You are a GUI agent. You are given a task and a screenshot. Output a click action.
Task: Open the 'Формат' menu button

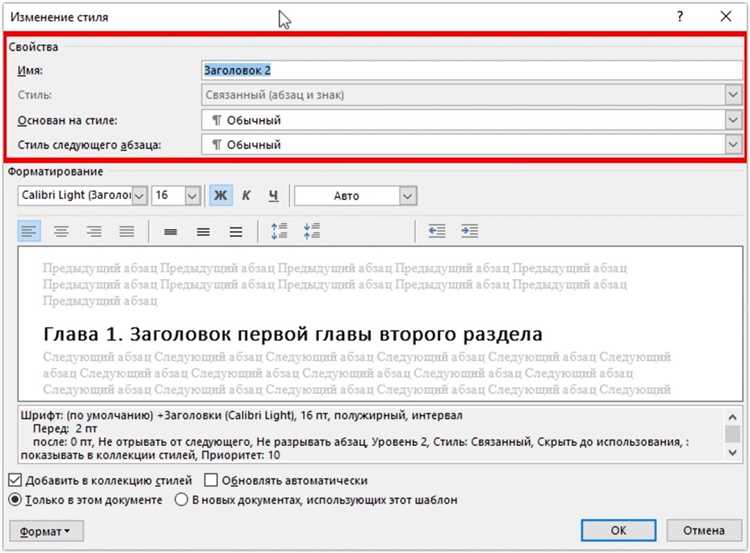pos(46,531)
